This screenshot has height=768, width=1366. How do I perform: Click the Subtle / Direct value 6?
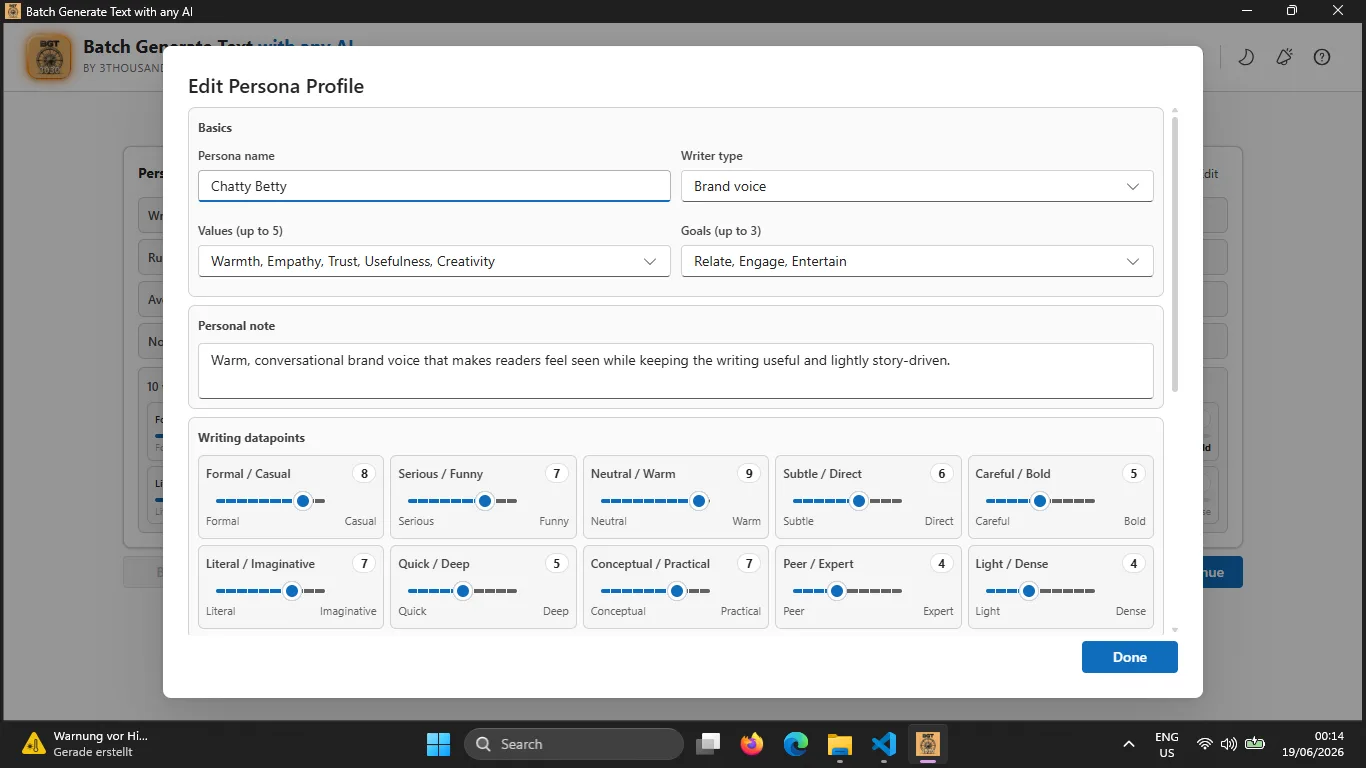(x=941, y=474)
